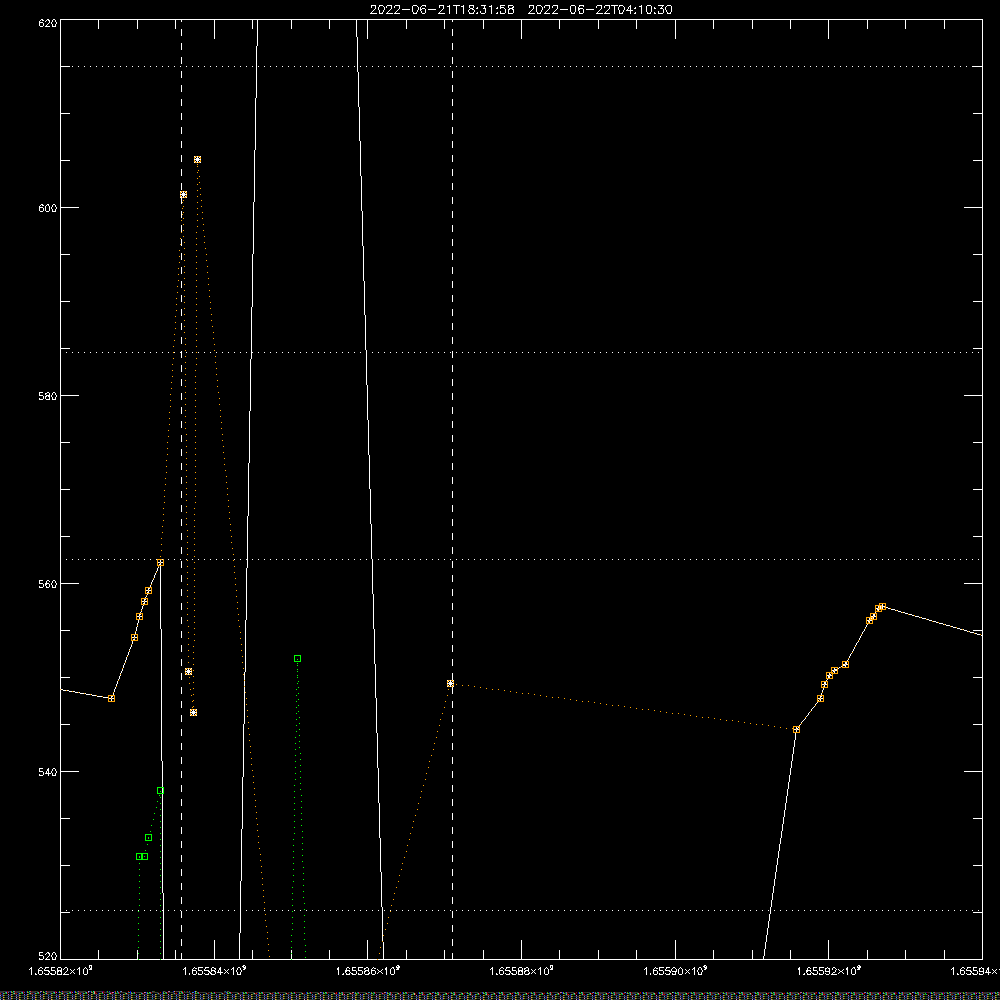Click the x-axis label 1.65586×10⁹
Viewport: 1000px width, 1000px height.
pyautogui.click(x=368, y=971)
